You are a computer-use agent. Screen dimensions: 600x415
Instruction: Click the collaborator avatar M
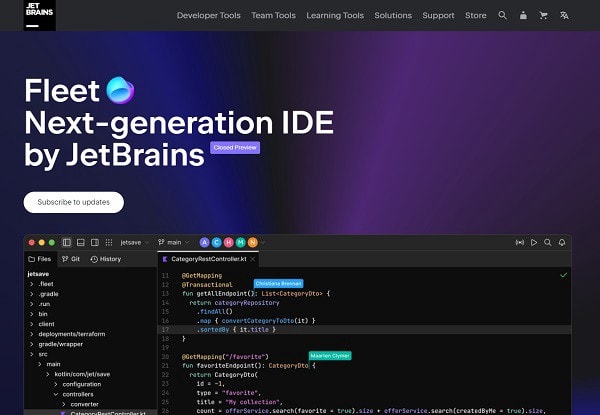[x=240, y=242]
